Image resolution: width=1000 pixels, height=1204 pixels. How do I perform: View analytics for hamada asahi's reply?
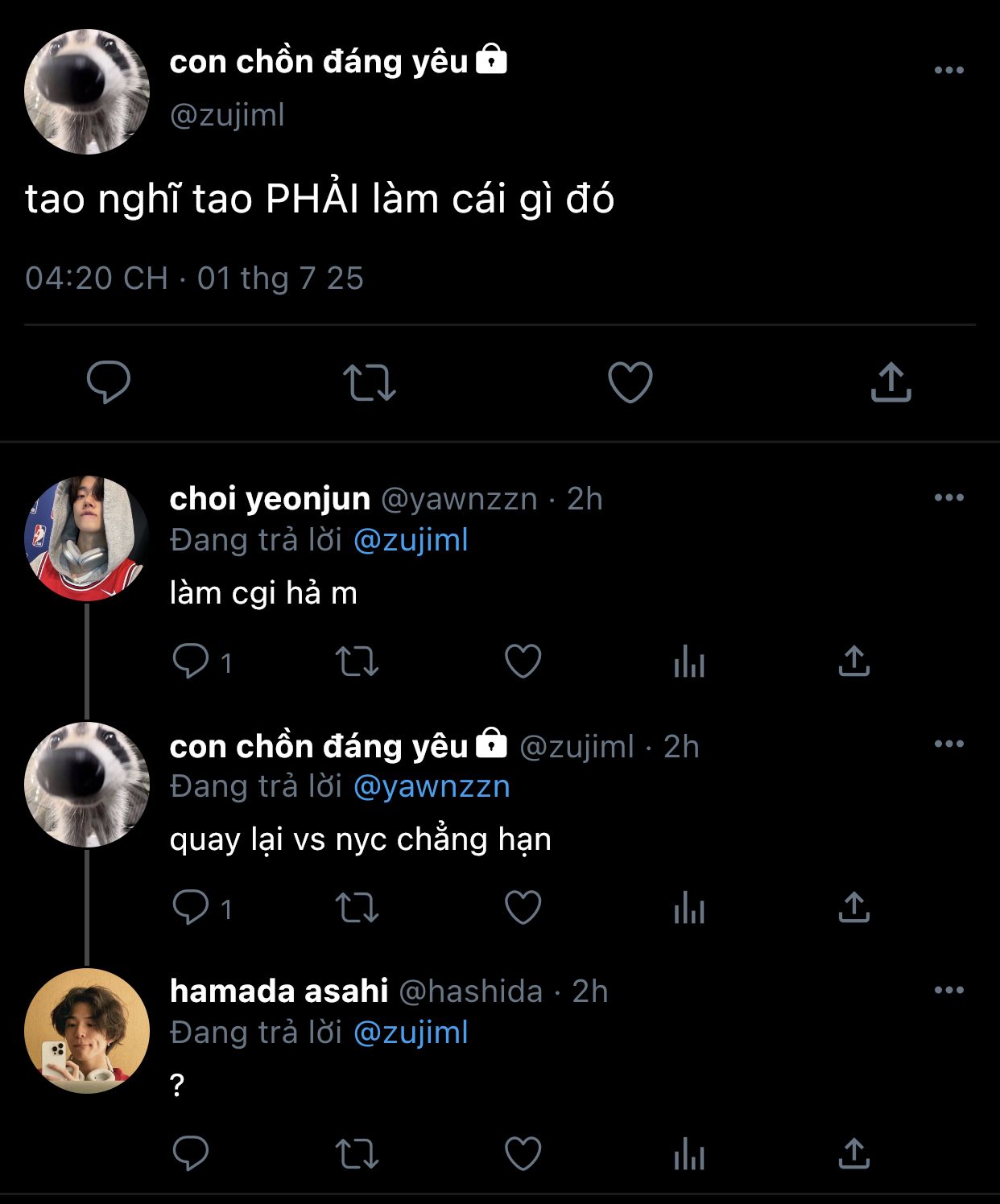(x=689, y=1154)
